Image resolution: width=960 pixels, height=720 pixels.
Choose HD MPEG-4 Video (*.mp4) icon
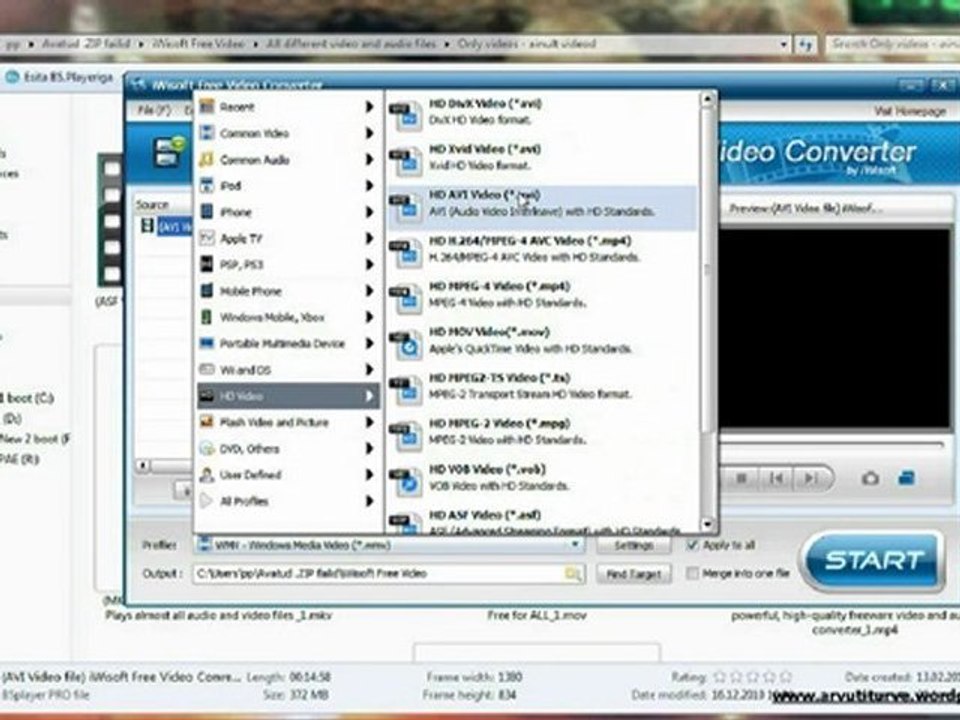(405, 298)
